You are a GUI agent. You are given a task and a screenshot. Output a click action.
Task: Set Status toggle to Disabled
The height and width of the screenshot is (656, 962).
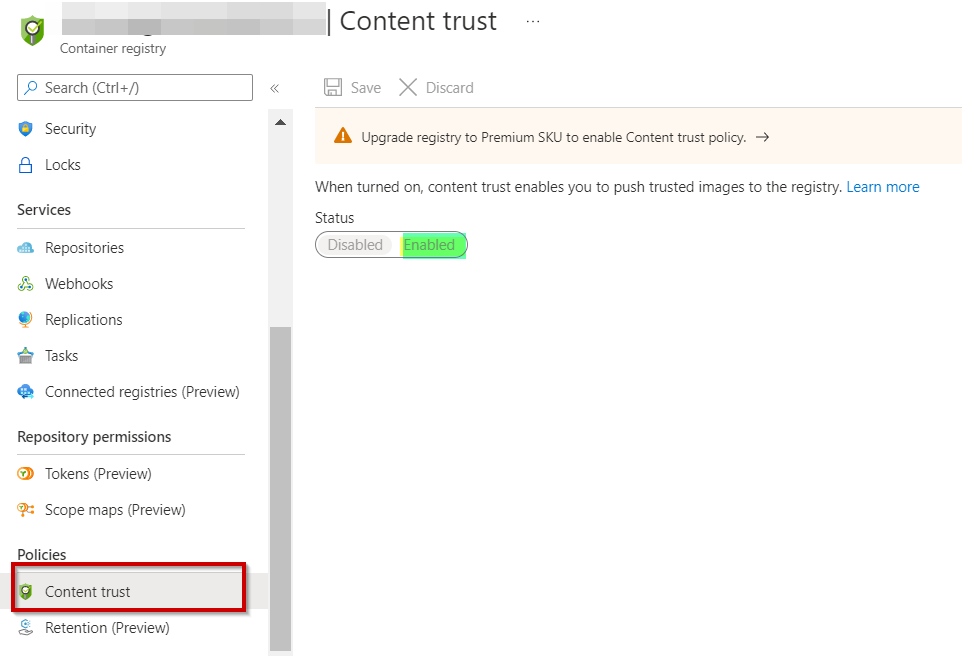pyautogui.click(x=355, y=245)
